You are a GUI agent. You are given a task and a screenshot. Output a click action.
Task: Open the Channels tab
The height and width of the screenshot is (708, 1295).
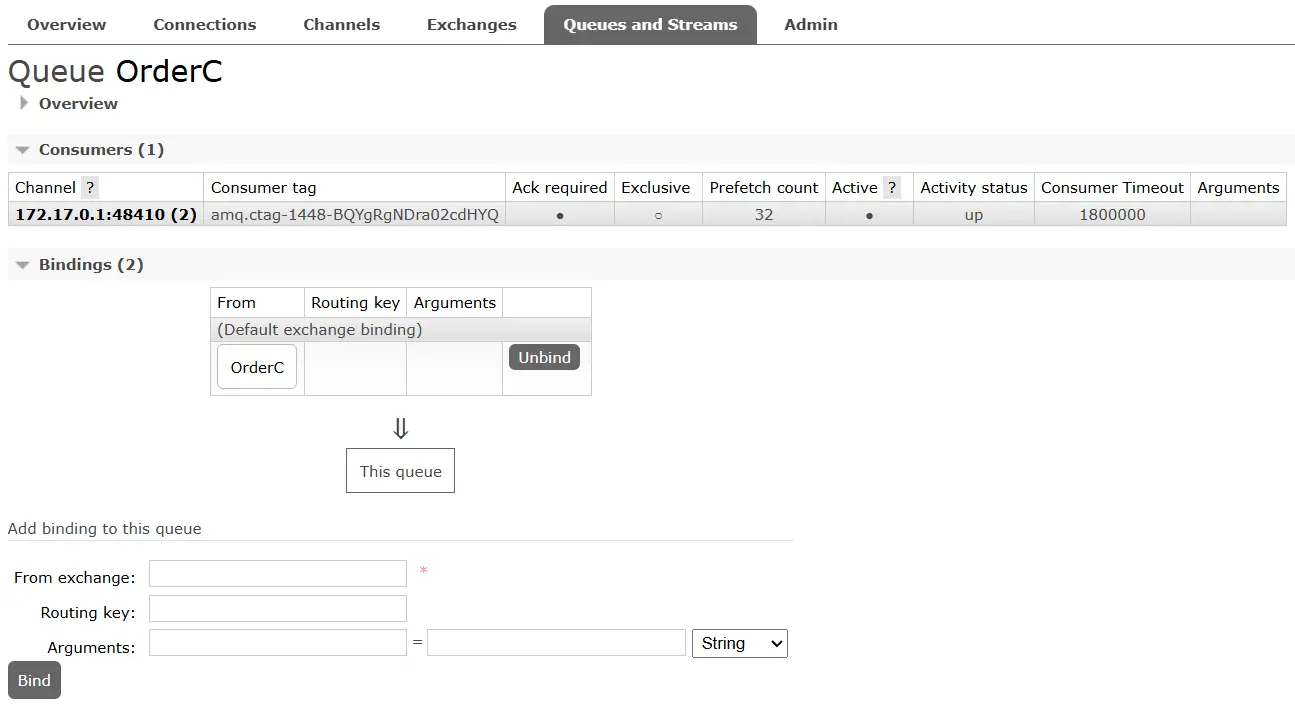pos(341,24)
